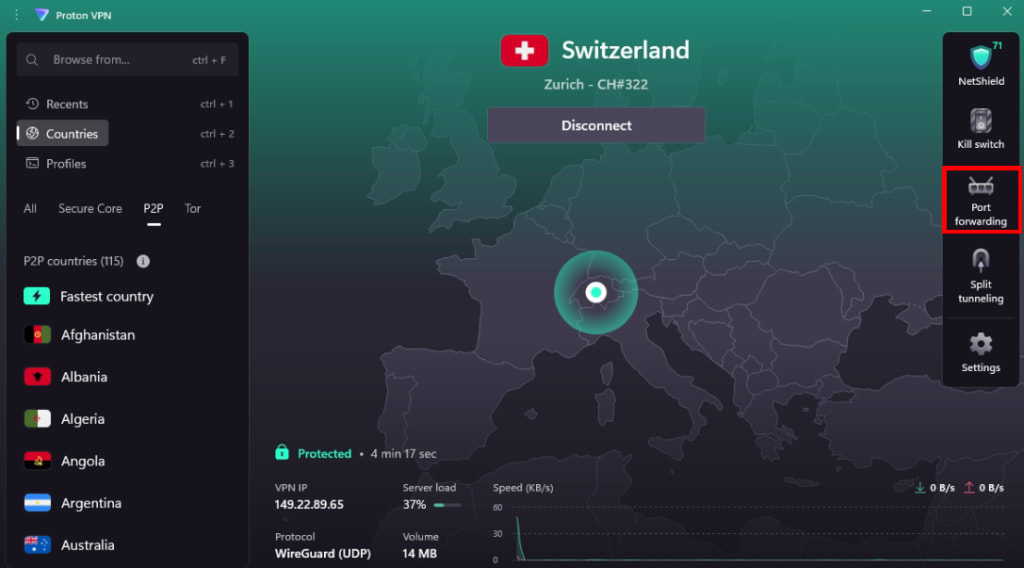Click the Algeria flag icon
Image resolution: width=1024 pixels, height=568 pixels.
37,418
